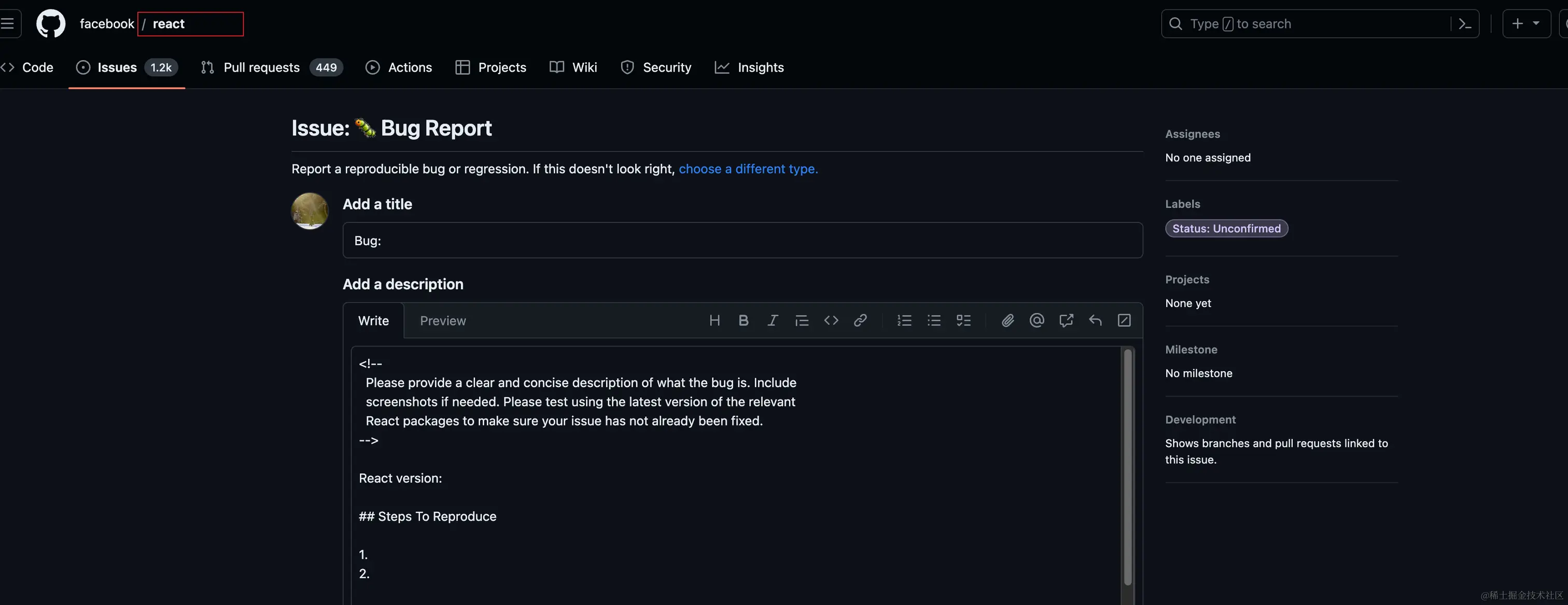
Task: Apply bold formatting
Action: tap(743, 320)
